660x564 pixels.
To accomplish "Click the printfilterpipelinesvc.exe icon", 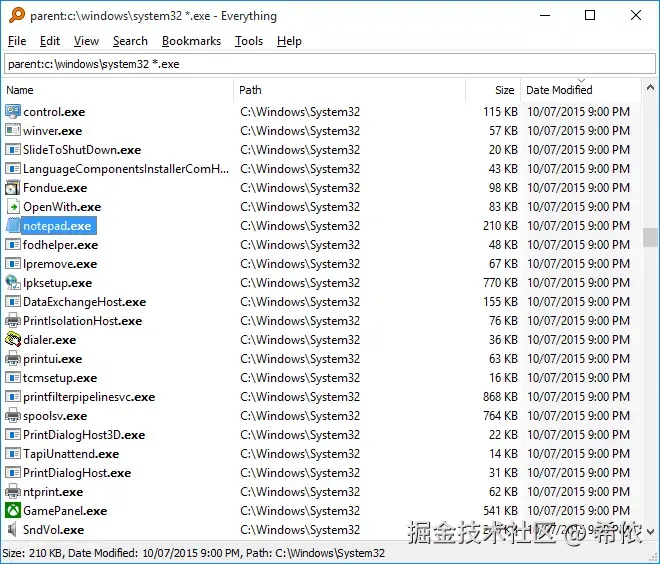I will tap(13, 397).
